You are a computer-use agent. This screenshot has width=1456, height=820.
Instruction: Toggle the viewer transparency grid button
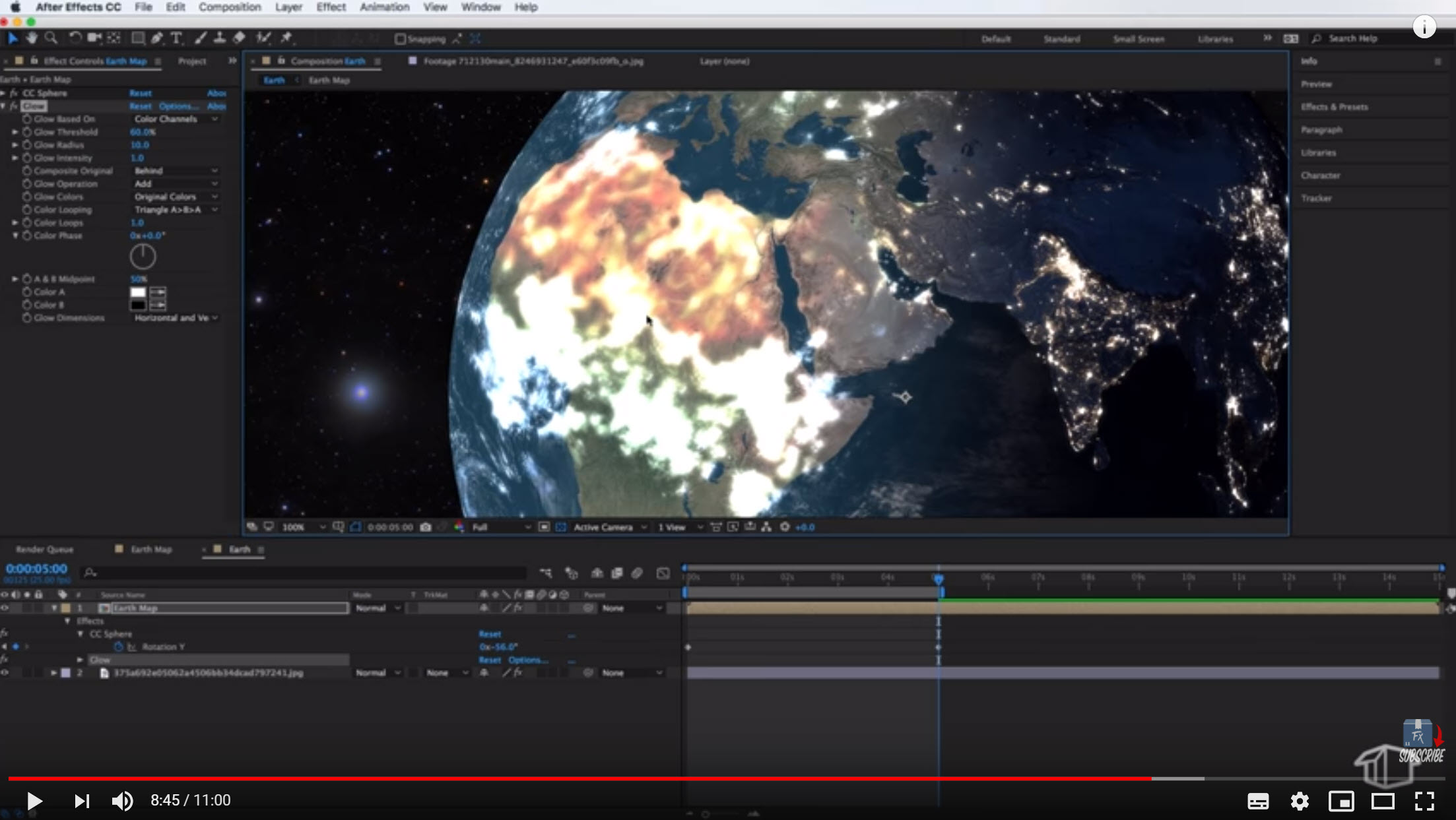[x=561, y=527]
